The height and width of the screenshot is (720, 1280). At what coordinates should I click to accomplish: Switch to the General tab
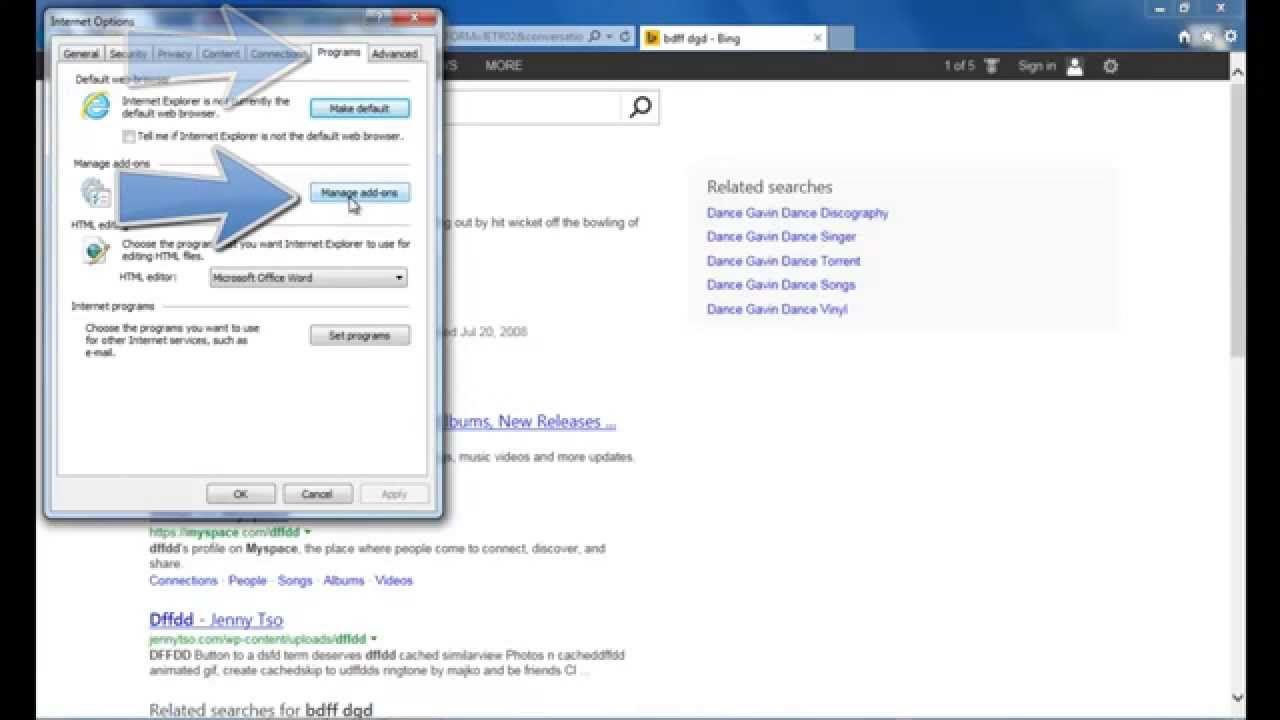click(81, 54)
